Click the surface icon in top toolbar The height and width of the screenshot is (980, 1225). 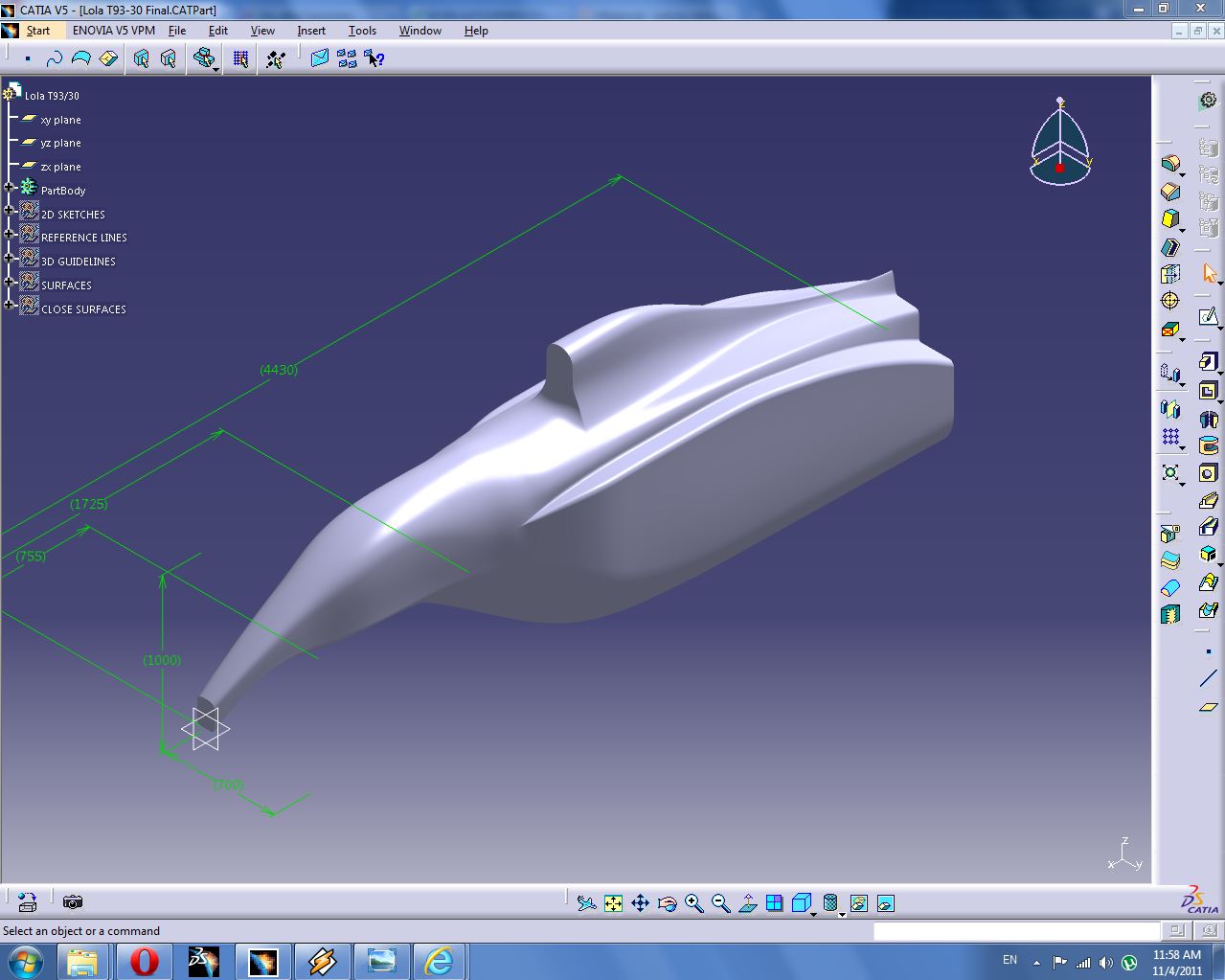point(81,59)
